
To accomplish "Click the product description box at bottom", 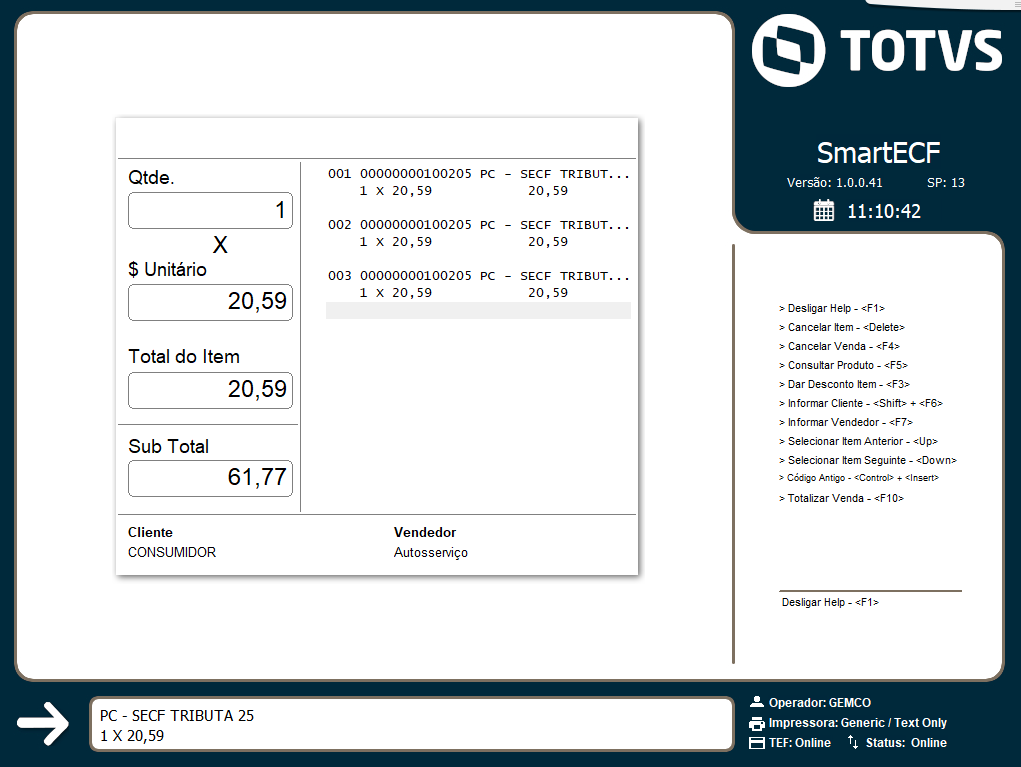I will click(412, 725).
